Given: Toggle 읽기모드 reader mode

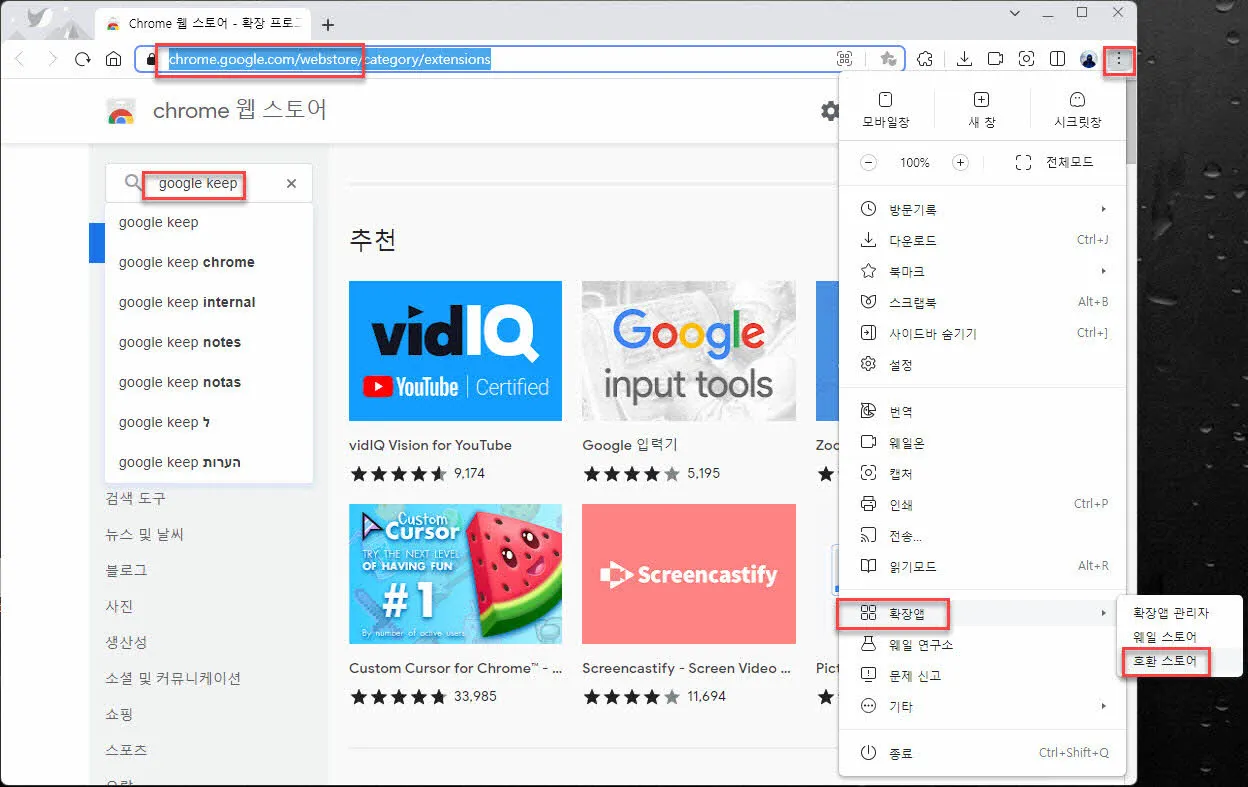Looking at the screenshot, I should [983, 566].
